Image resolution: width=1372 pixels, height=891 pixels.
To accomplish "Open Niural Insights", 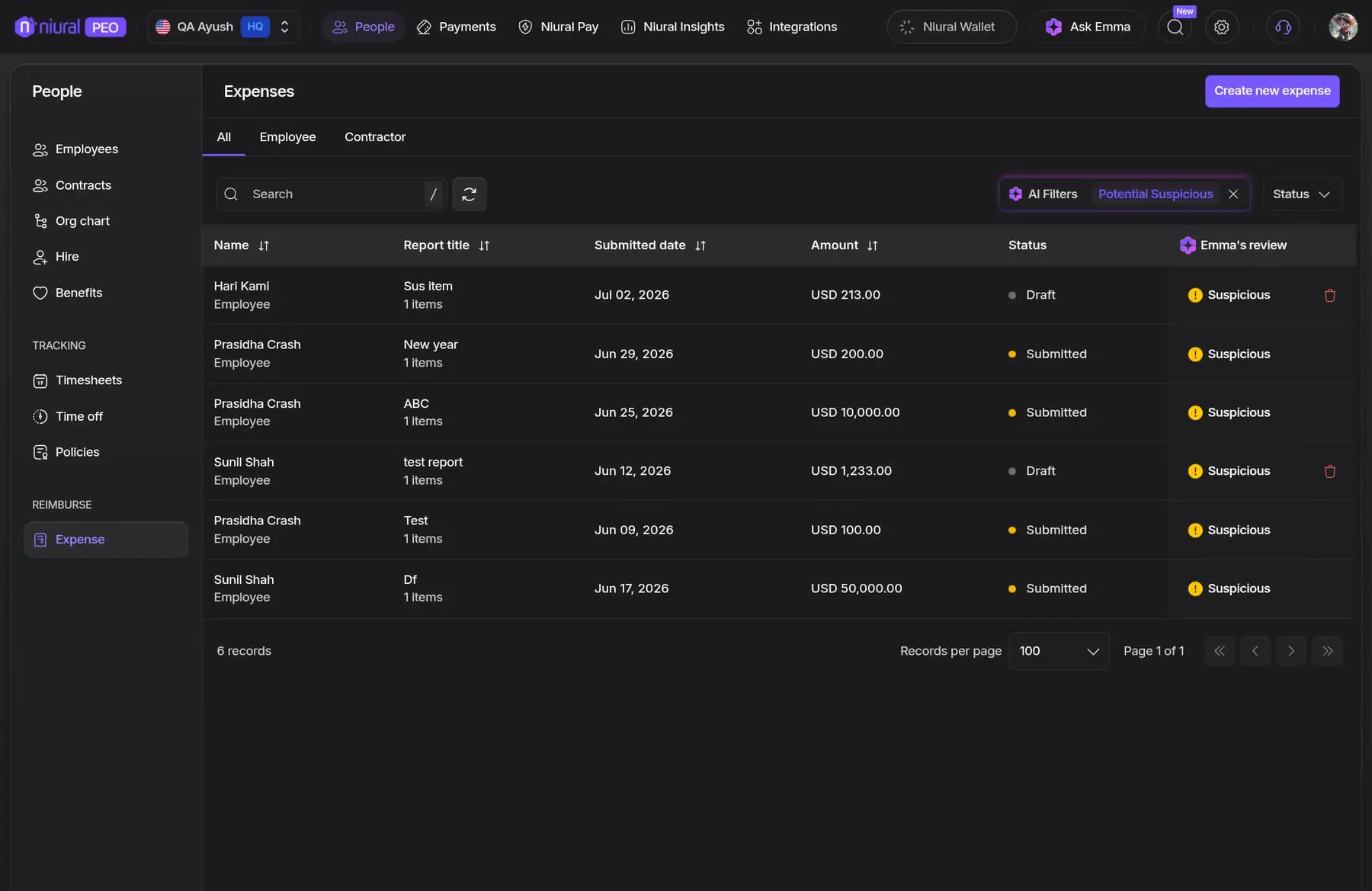I will [x=672, y=27].
